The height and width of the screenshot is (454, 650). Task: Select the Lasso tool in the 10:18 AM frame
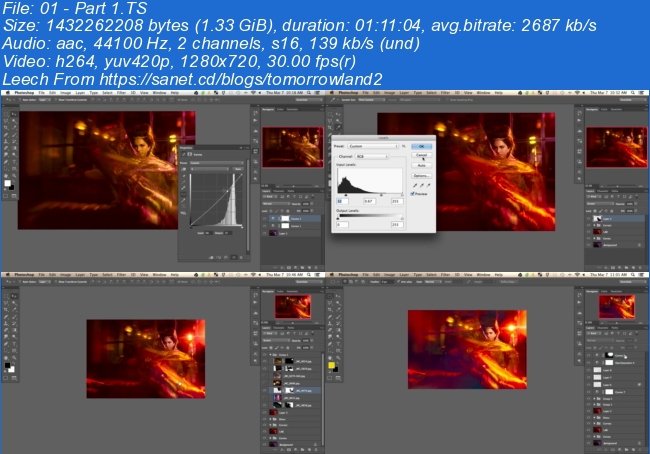point(6,120)
